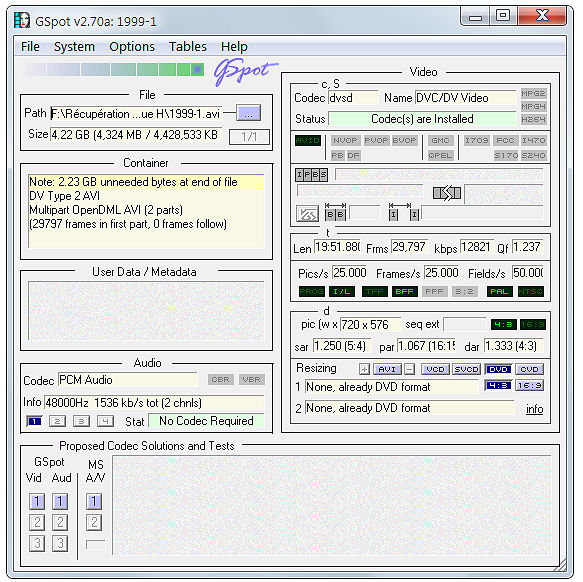Choose 4:3 resizing aspect ratio

click(x=498, y=385)
